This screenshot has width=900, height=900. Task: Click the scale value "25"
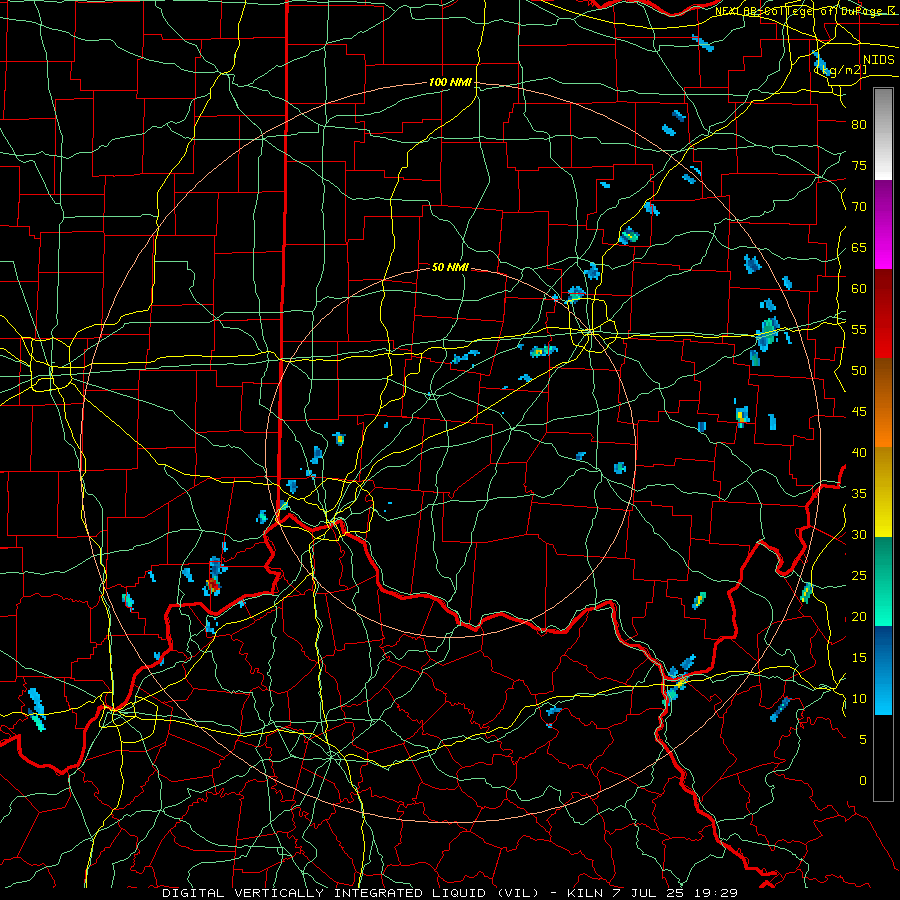tap(859, 576)
